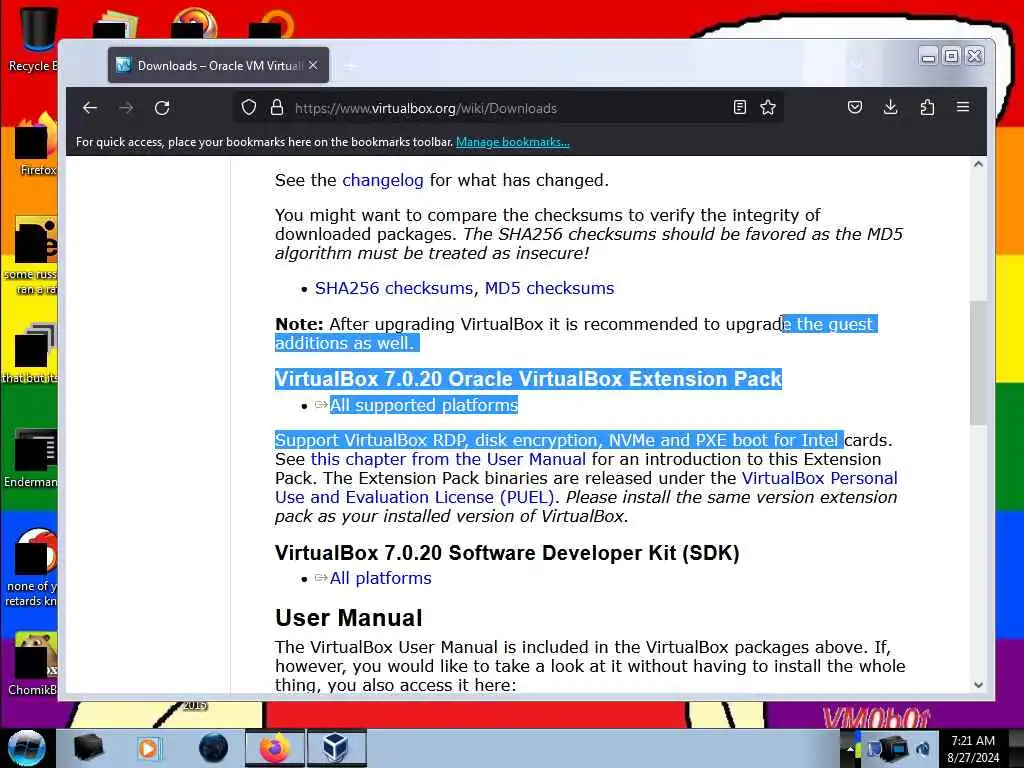This screenshot has width=1024, height=768.
Task: Toggle reader view icon in address bar
Action: point(739,107)
